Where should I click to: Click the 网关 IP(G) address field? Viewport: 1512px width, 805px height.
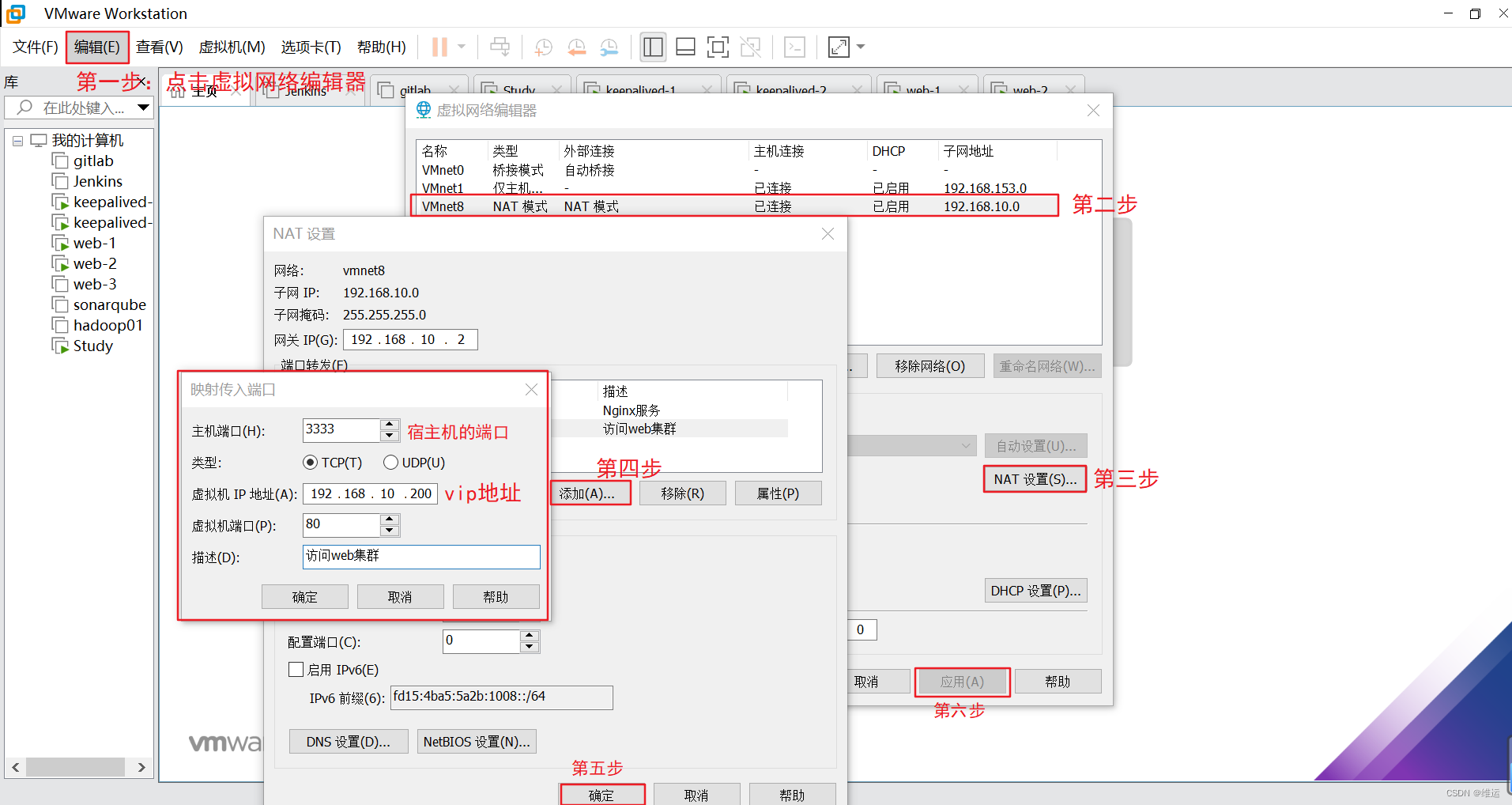click(x=410, y=339)
